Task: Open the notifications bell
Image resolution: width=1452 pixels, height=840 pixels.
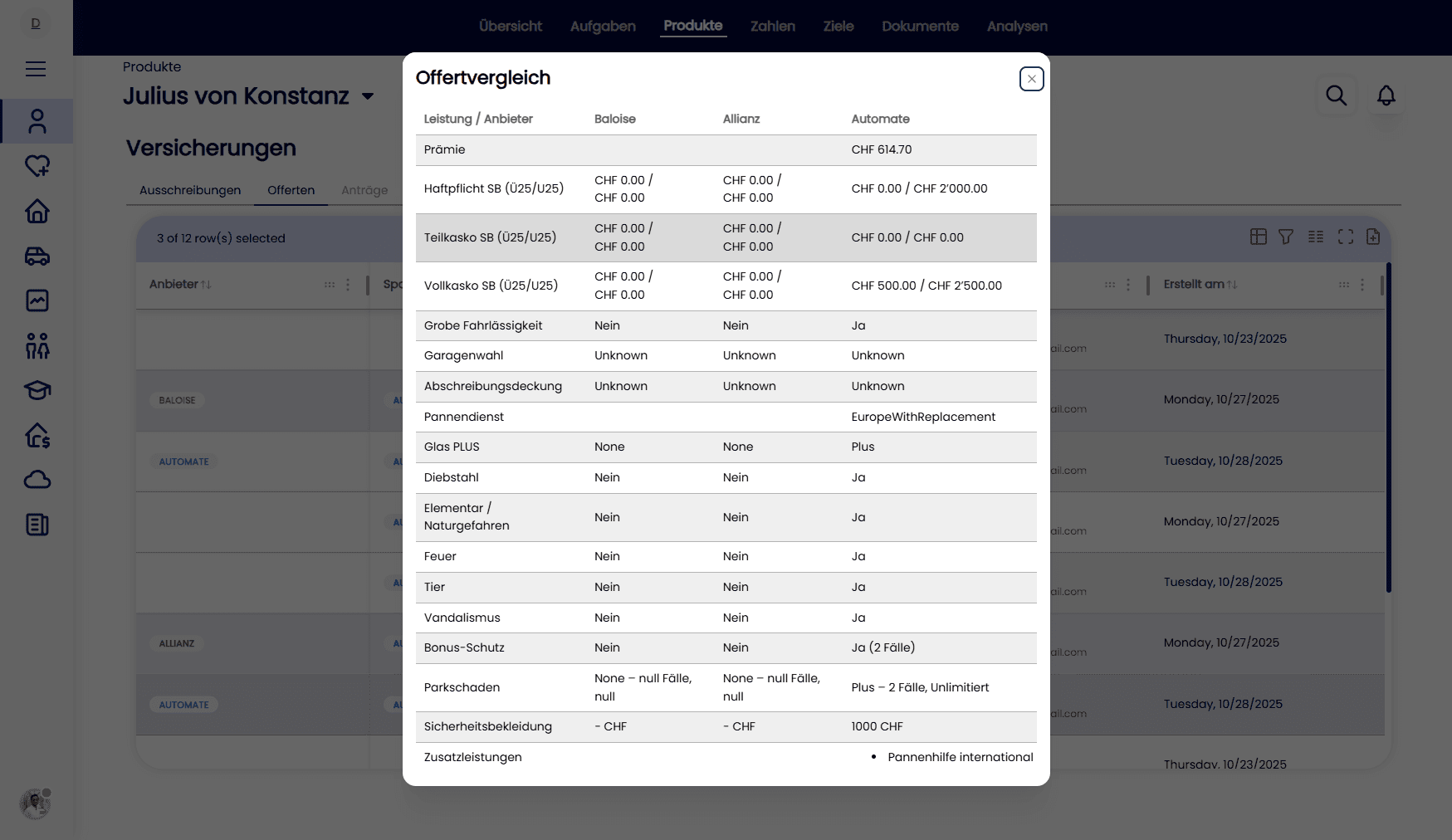Action: point(1386,95)
